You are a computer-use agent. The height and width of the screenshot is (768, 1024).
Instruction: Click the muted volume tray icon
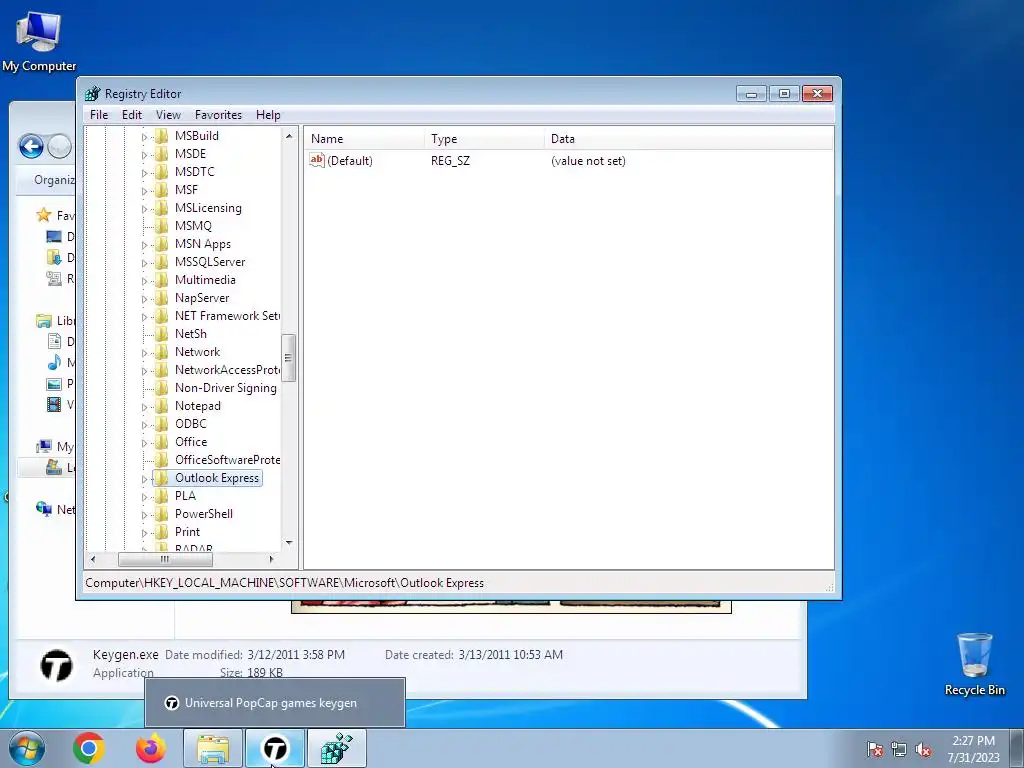923,749
